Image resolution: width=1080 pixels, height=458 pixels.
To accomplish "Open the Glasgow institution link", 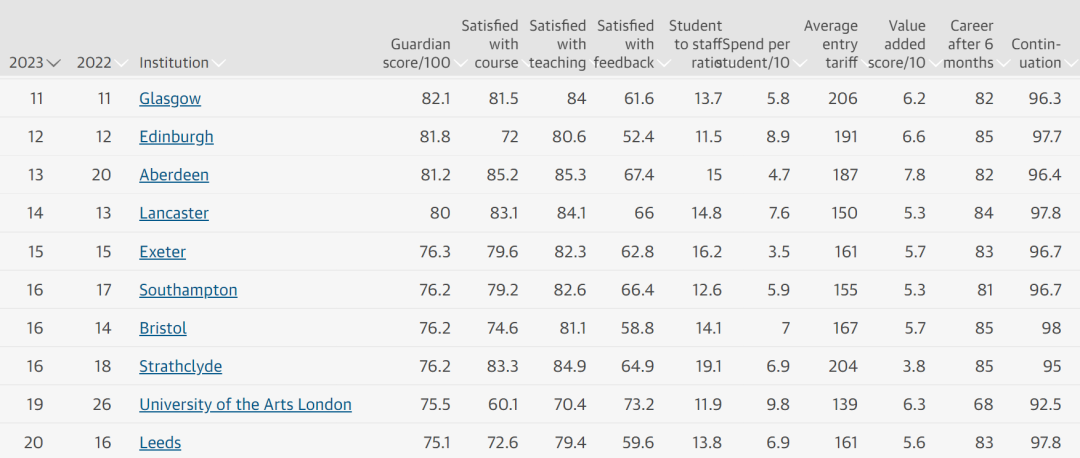I will click(x=170, y=99).
